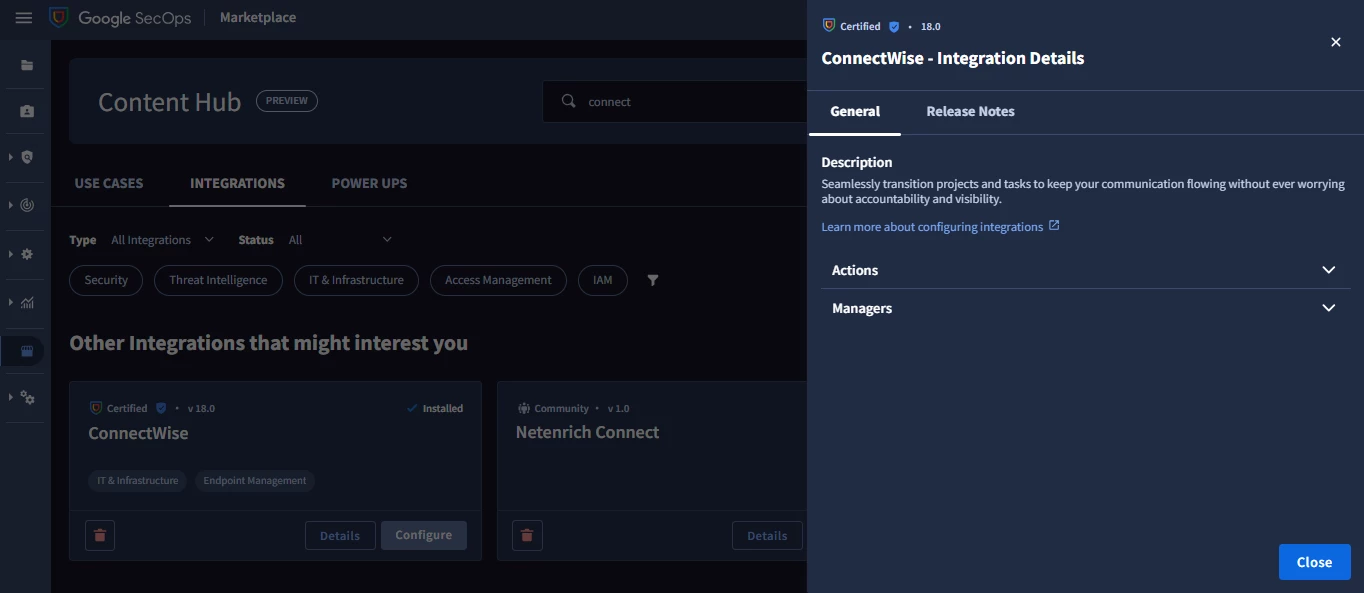
Task: Click the Google SecOps shield logo
Action: click(x=59, y=18)
